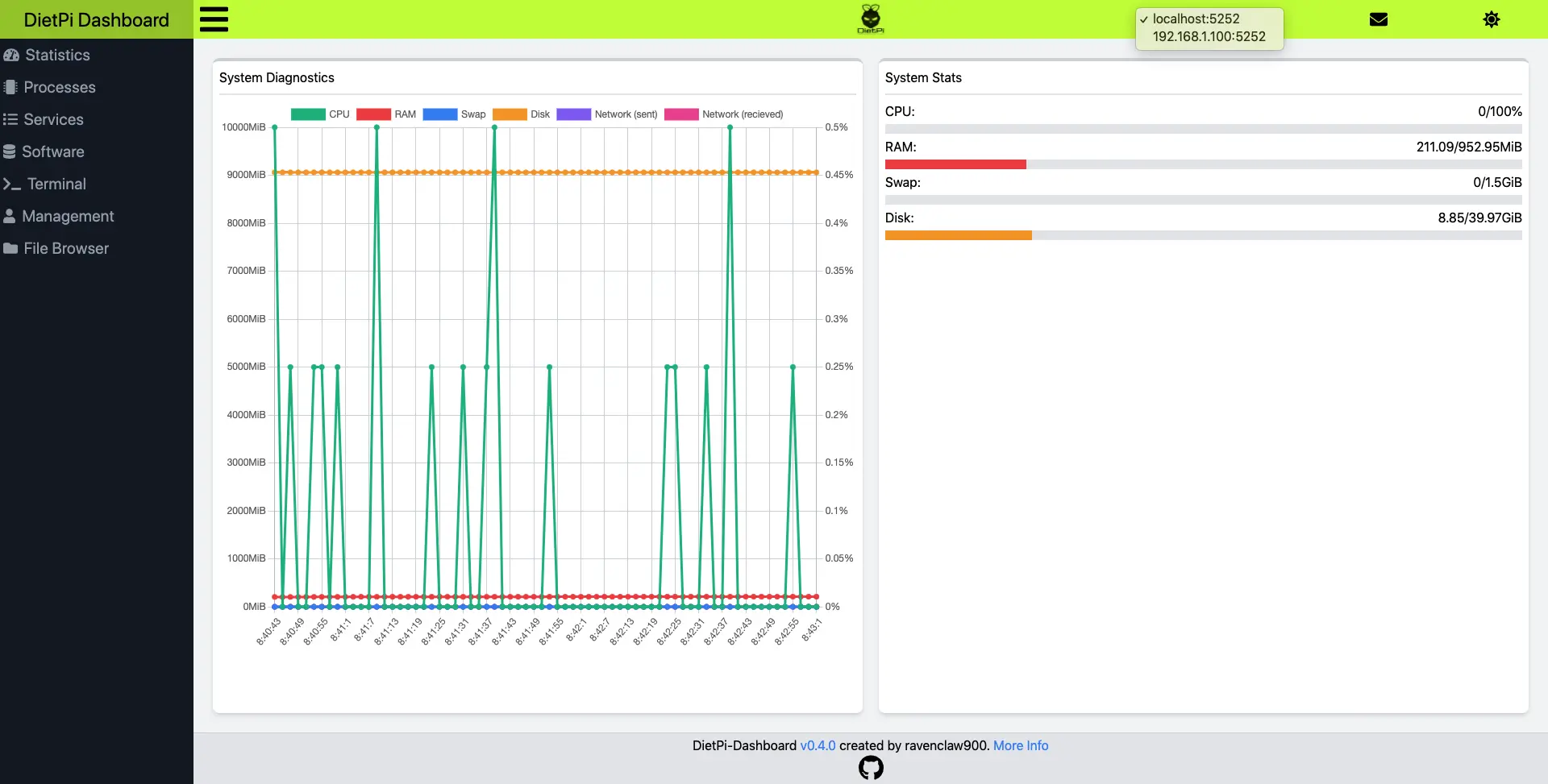Screen dimensions: 1548x784
Task: Click the DietPi bee logo in header
Action: click(x=871, y=19)
